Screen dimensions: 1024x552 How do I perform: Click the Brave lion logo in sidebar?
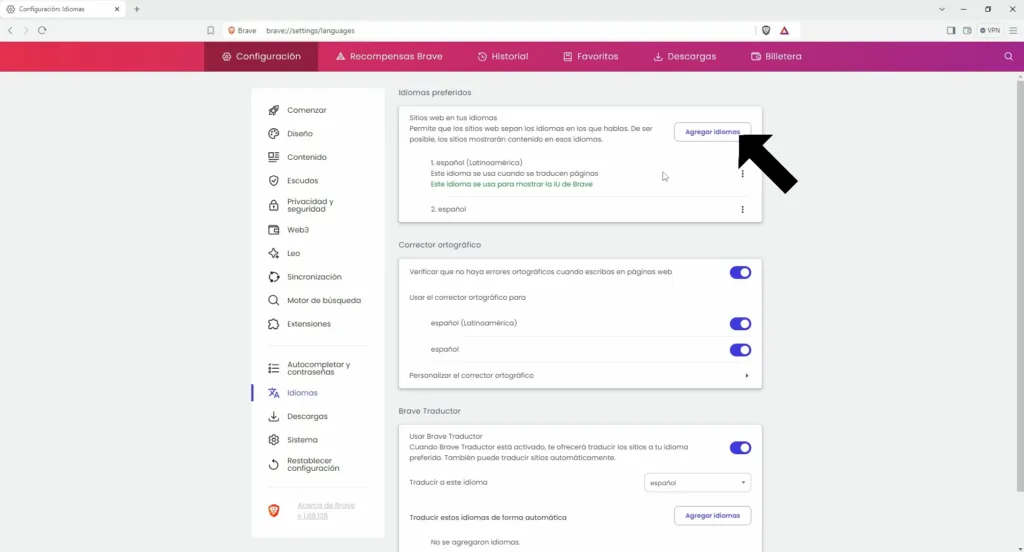(x=274, y=511)
